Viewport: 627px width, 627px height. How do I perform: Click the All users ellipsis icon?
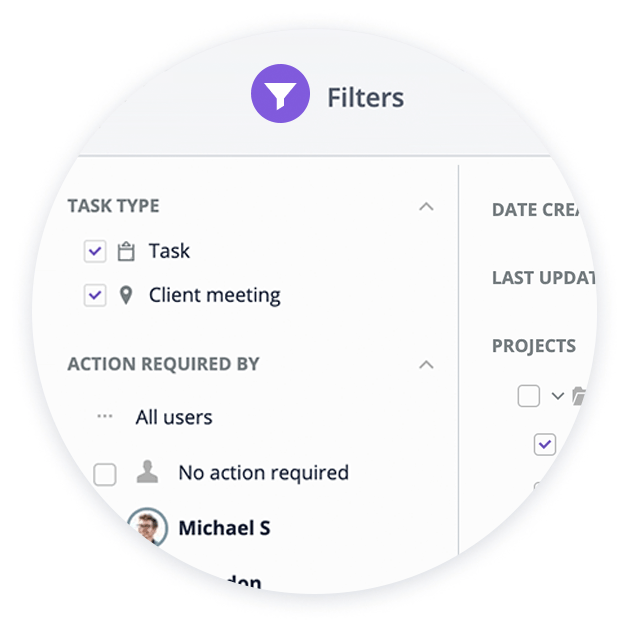105,417
